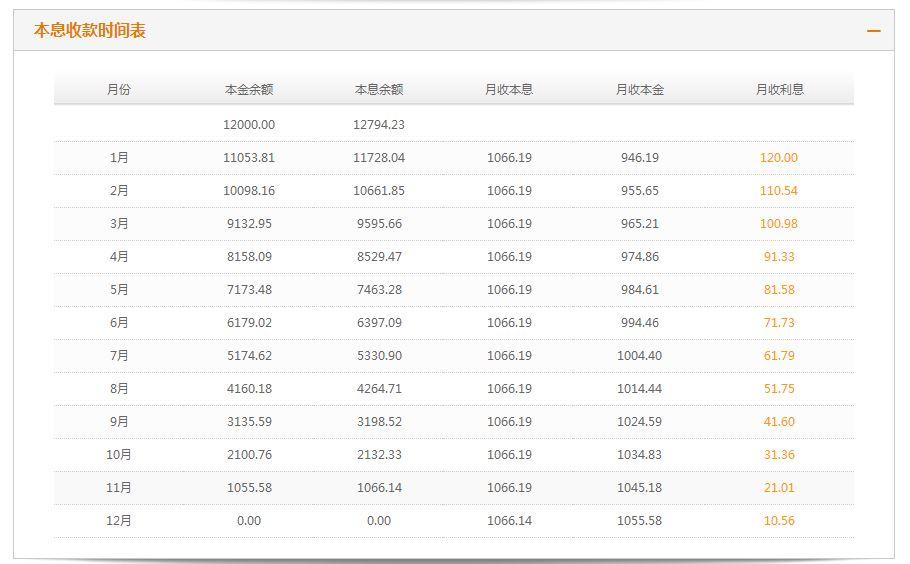Click the 本息收款时间表 panel title
This screenshot has height=564, width=910.
tap(89, 30)
